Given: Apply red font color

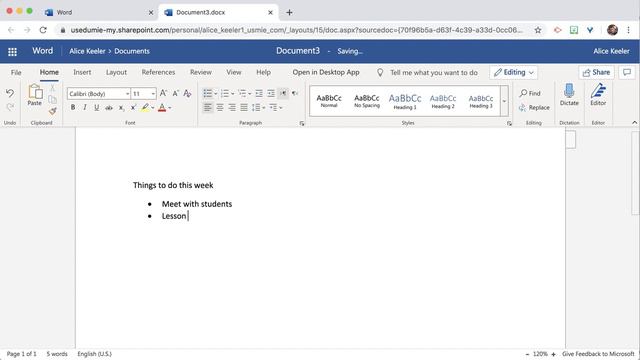Looking at the screenshot, I should pos(162,108).
